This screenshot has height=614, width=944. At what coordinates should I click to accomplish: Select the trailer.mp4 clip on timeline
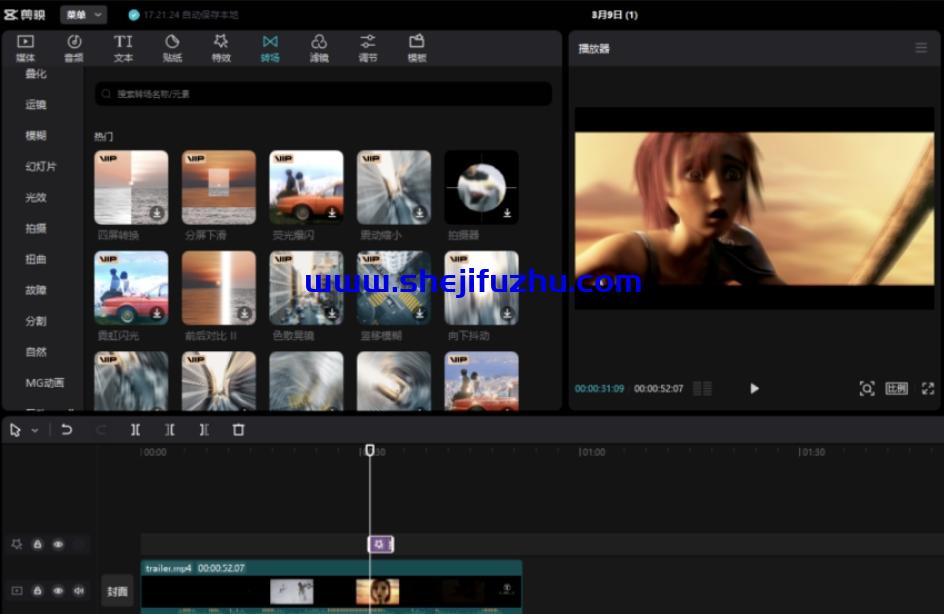[332, 587]
